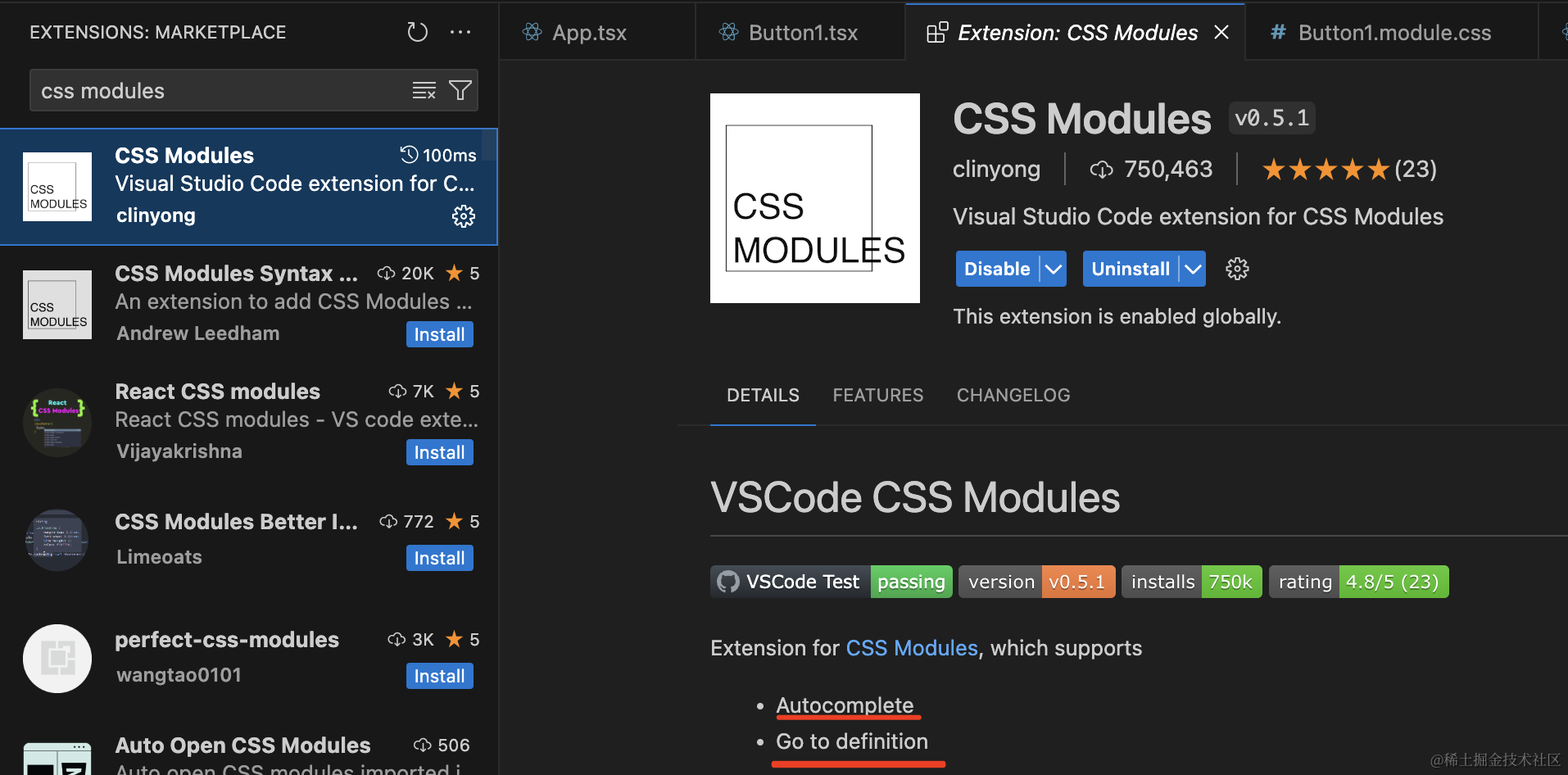The image size is (1568, 775).
Task: Install CSS Modules Better by Limeoats
Action: pyautogui.click(x=439, y=558)
